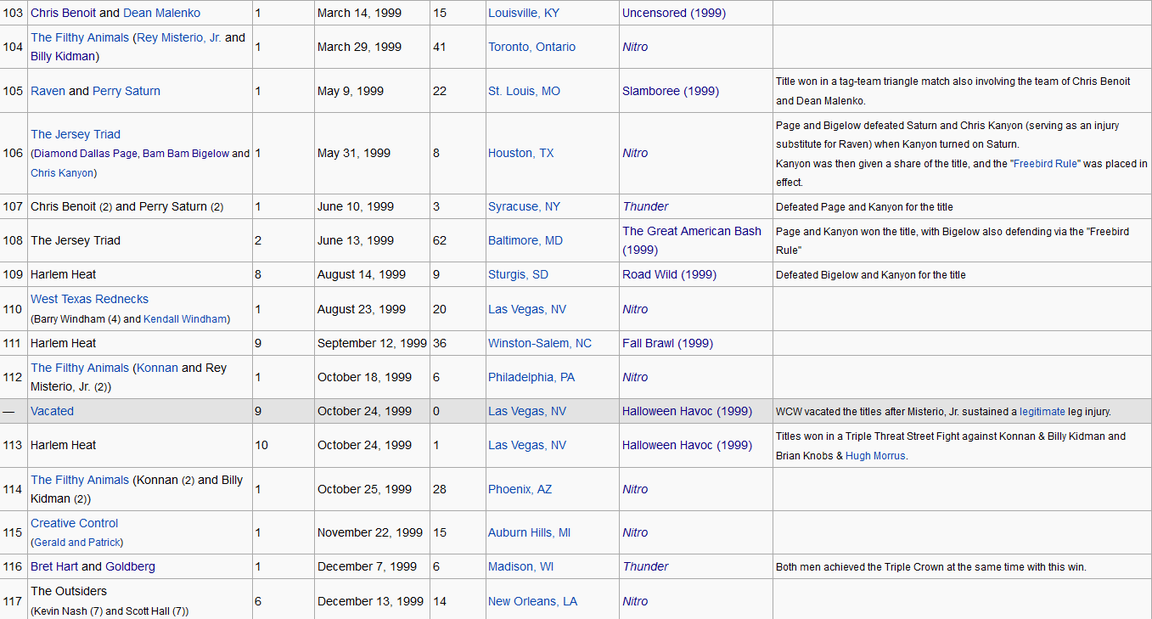Follow the St. Louis, MO link

coord(524,91)
